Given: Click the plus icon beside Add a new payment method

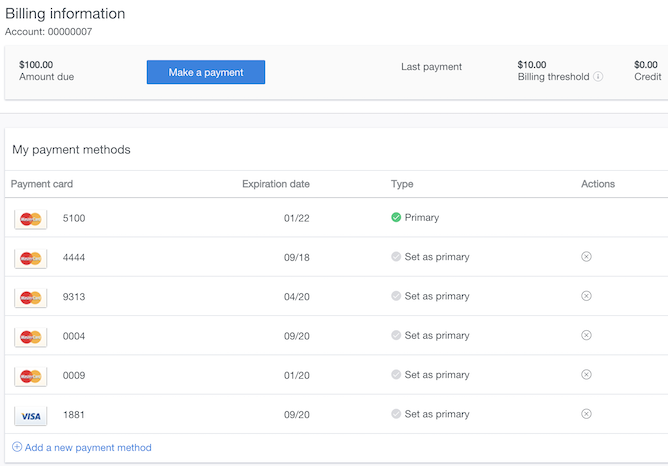Looking at the screenshot, I should (17, 447).
